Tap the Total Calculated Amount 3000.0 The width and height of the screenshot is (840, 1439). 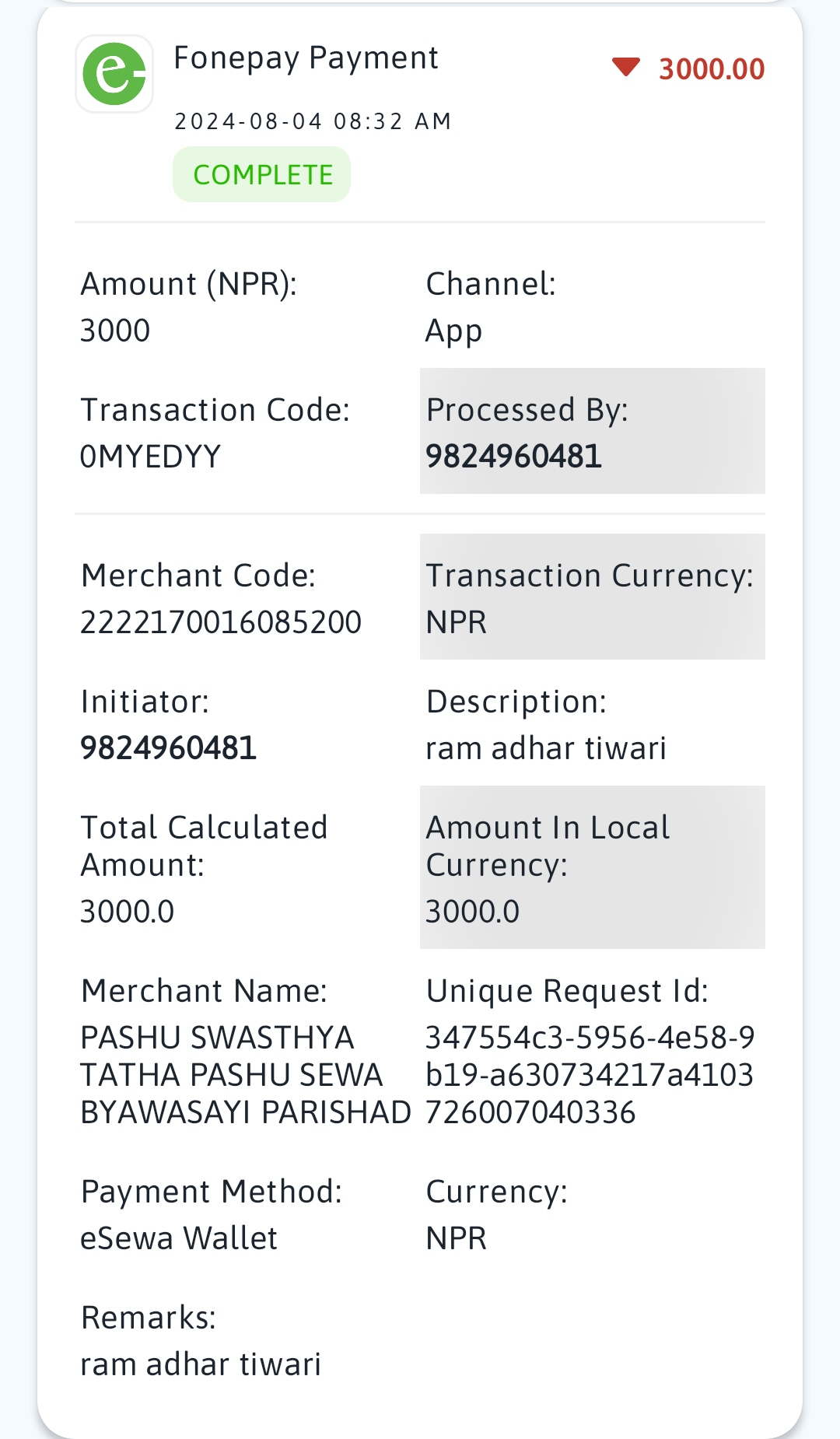click(x=128, y=912)
